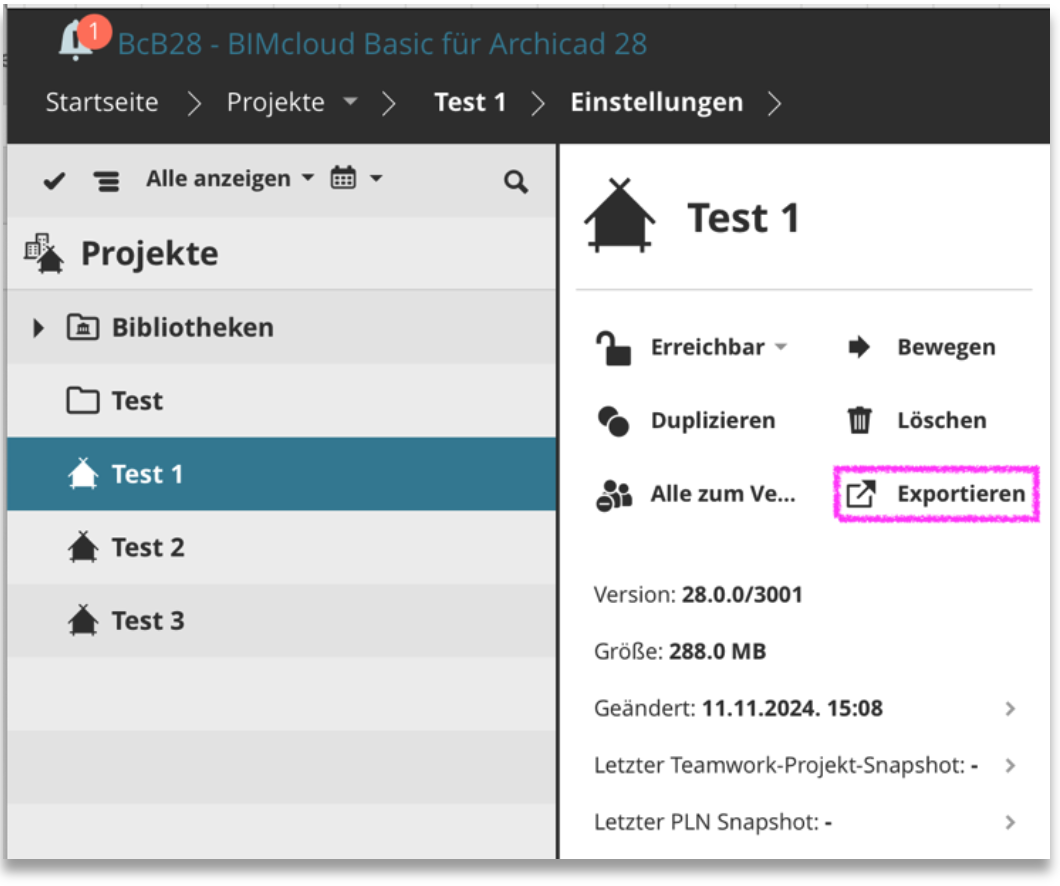Screen dimensions: 1060x886
Task: Click the Test 1 project house icon in tree
Action: coord(82,473)
